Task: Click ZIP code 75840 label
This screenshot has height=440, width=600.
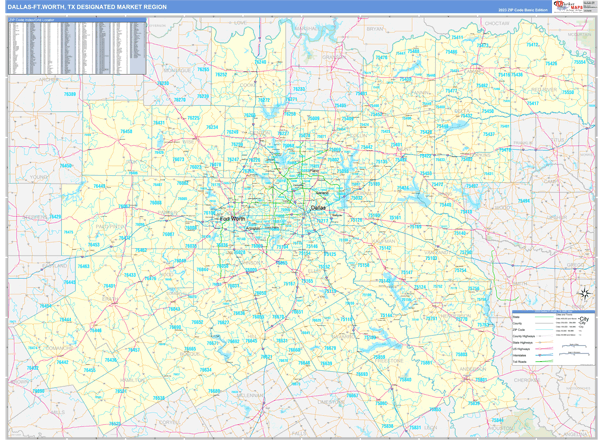Action: pyautogui.click(x=406, y=380)
